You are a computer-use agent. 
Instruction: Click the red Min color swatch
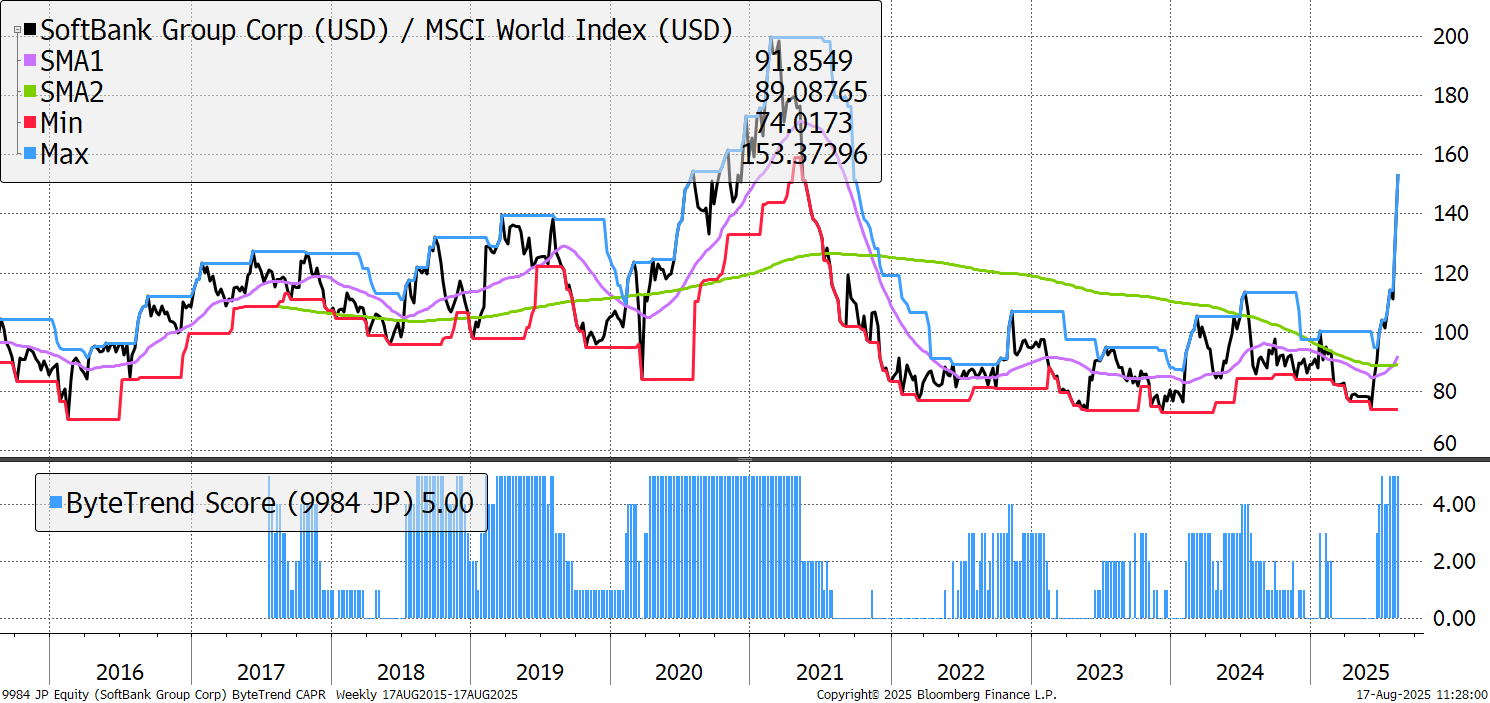(x=29, y=124)
